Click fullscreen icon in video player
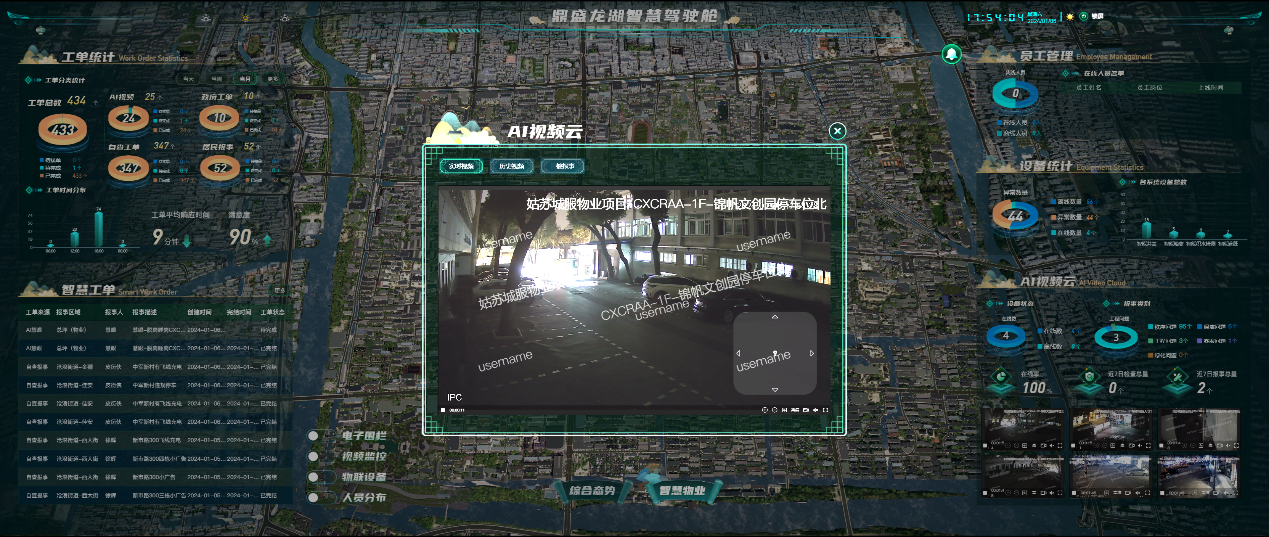 (x=826, y=410)
